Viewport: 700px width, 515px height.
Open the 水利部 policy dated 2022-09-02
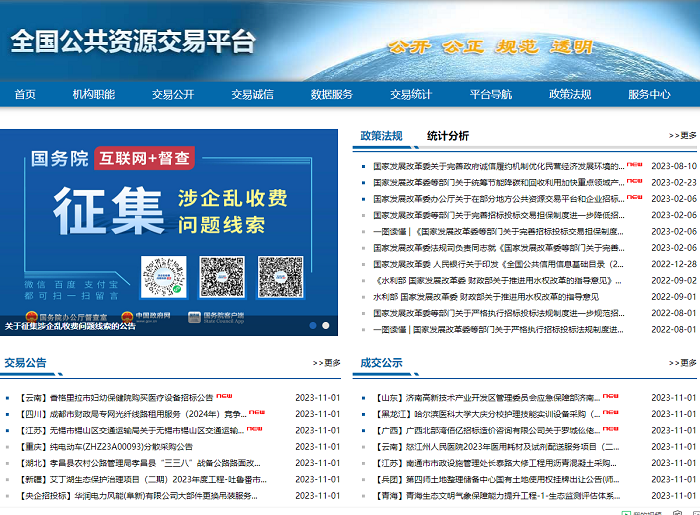(x=497, y=281)
